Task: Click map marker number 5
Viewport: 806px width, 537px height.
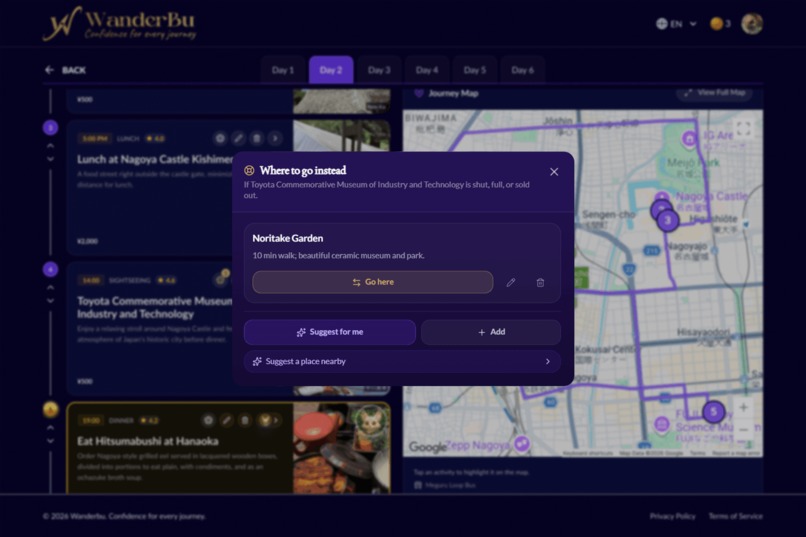Action: 713,412
